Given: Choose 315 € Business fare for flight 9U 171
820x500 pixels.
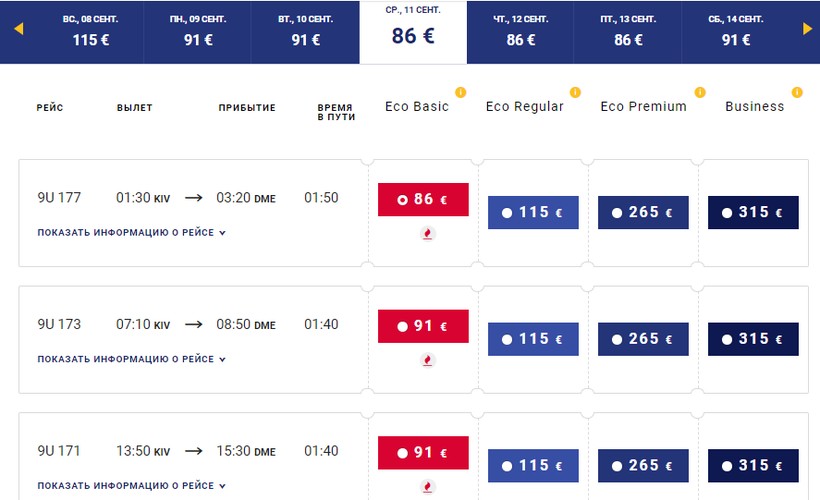Looking at the screenshot, I should [x=753, y=465].
